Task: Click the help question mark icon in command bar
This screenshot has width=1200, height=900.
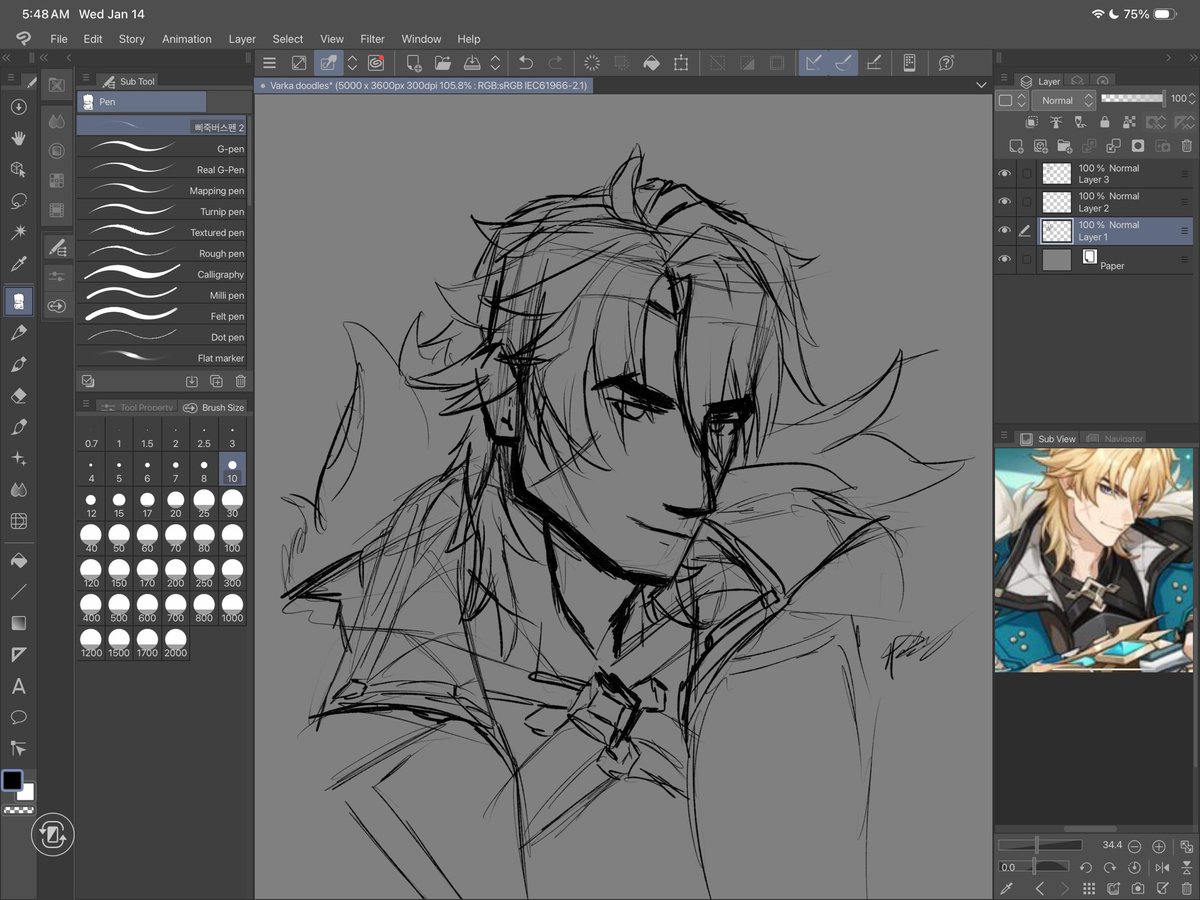Action: click(946, 63)
